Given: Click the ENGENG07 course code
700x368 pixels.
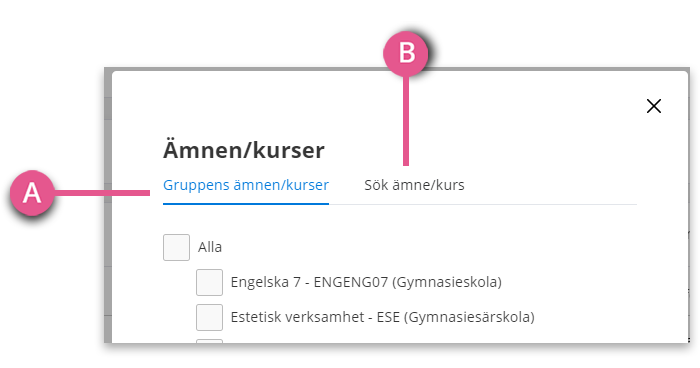Looking at the screenshot, I should pyautogui.click(x=351, y=282).
